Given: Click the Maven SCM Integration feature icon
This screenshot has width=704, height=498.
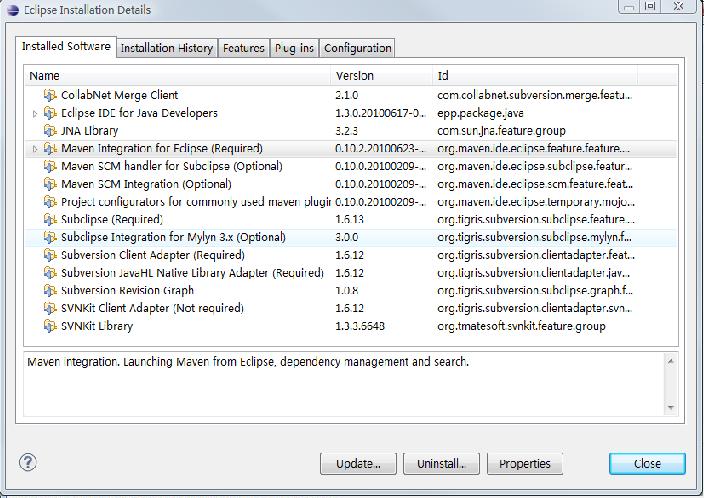Looking at the screenshot, I should pos(50,184).
